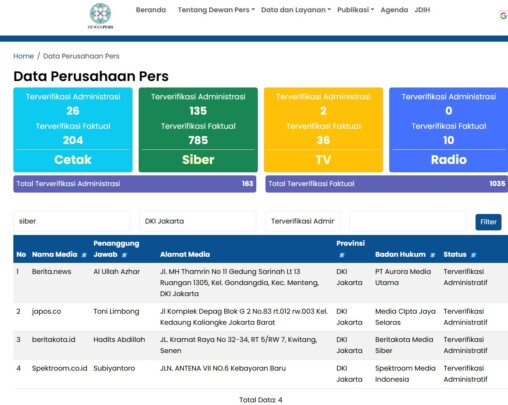Click the empty search input field
Screen dimensions: 508x405
click(407, 221)
